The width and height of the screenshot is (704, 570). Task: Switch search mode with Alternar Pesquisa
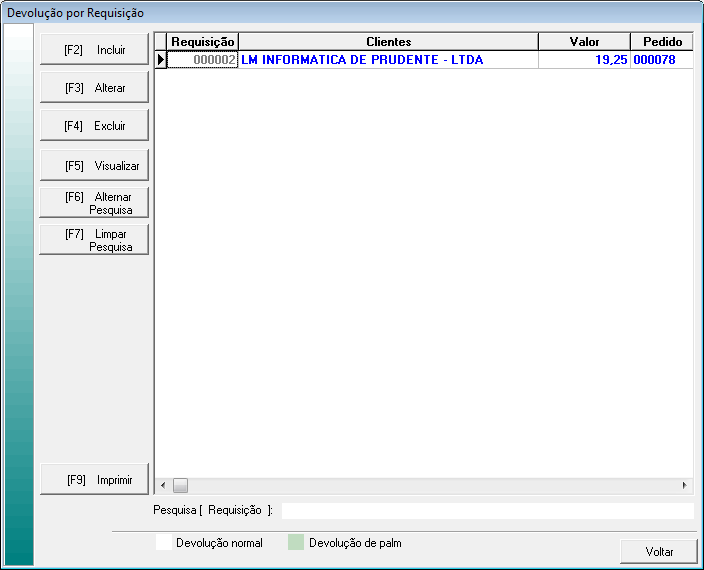[x=94, y=203]
